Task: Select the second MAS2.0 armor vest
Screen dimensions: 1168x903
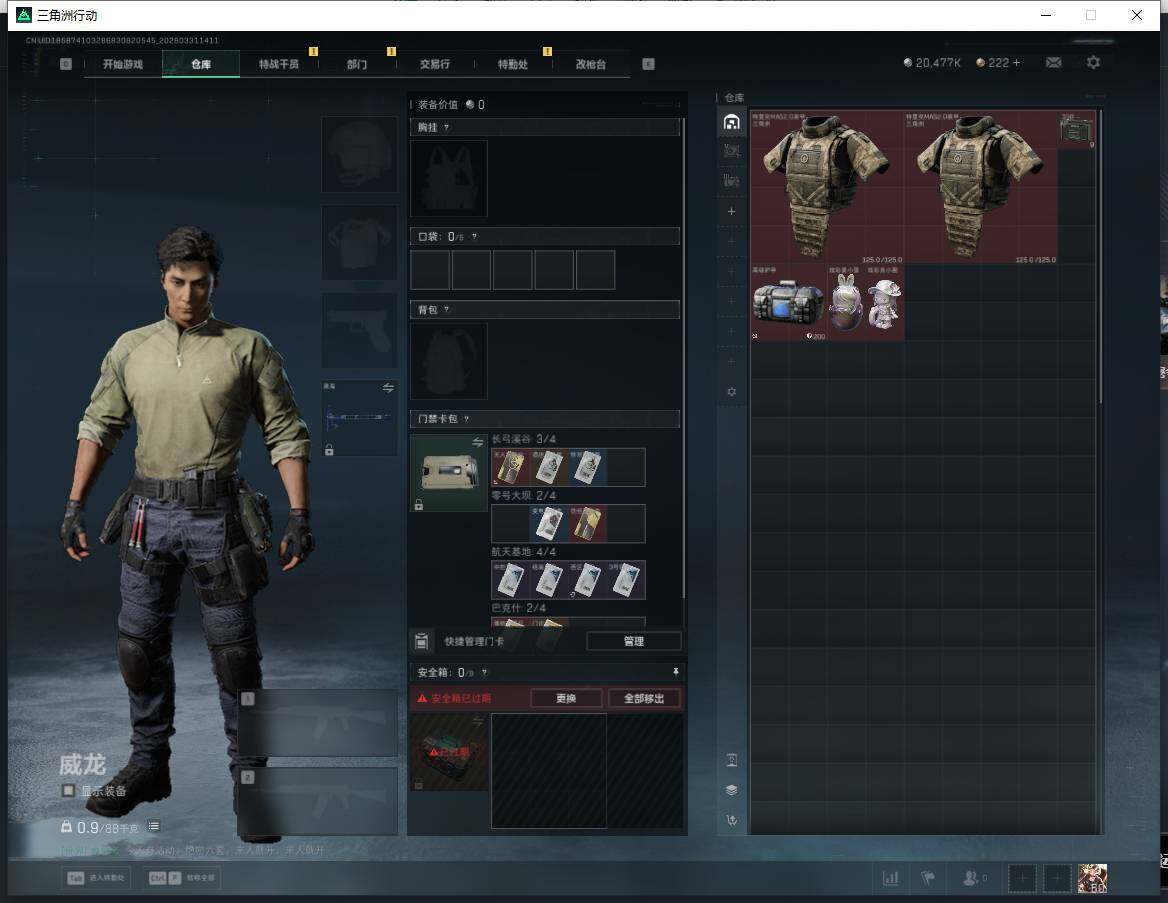Action: click(980, 188)
